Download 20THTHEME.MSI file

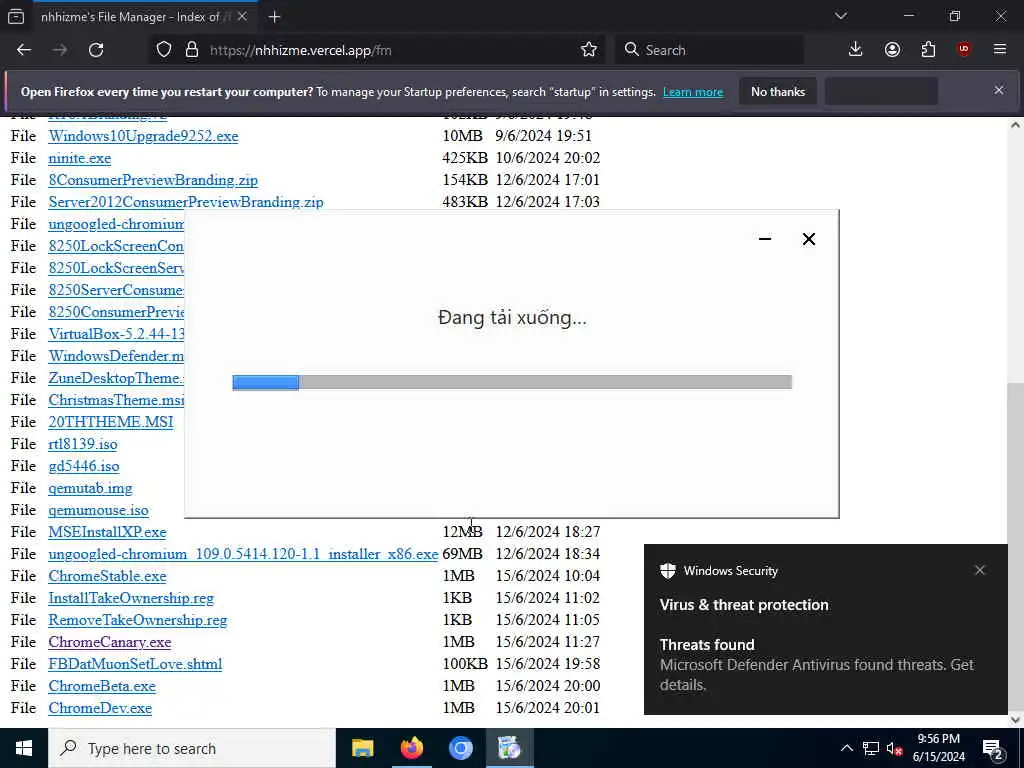111,423
